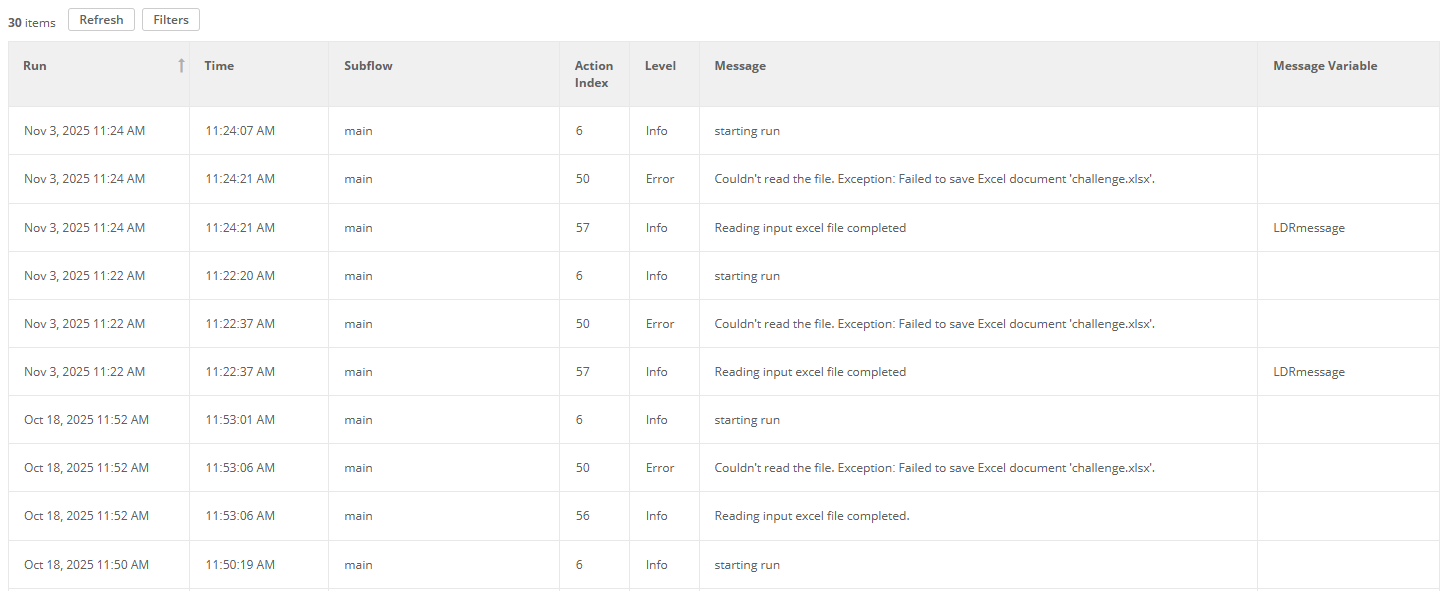Select the 11:24:07 AM time cell
The image size is (1444, 591).
240,131
